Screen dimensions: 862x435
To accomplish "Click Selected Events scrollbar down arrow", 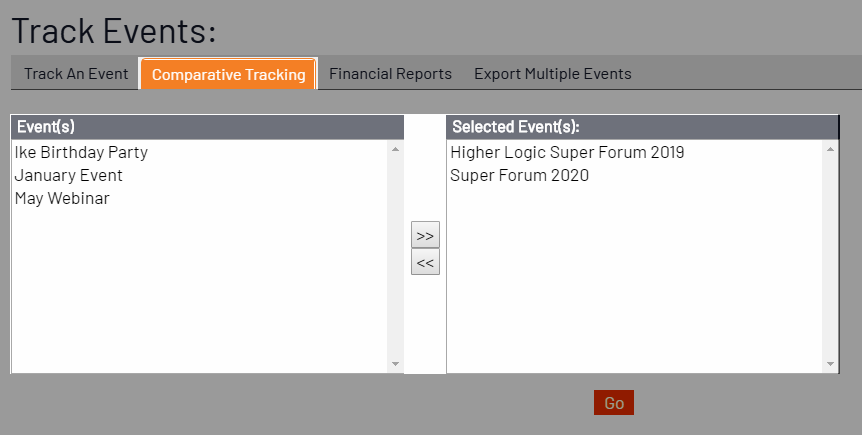I will tap(830, 364).
